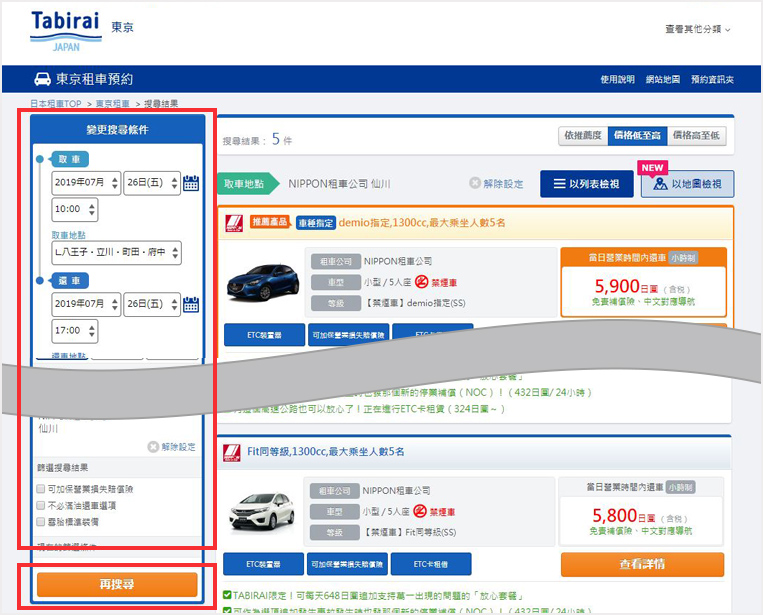Click demio指定,1300cc listing title
This screenshot has width=763, height=615.
click(x=422, y=223)
